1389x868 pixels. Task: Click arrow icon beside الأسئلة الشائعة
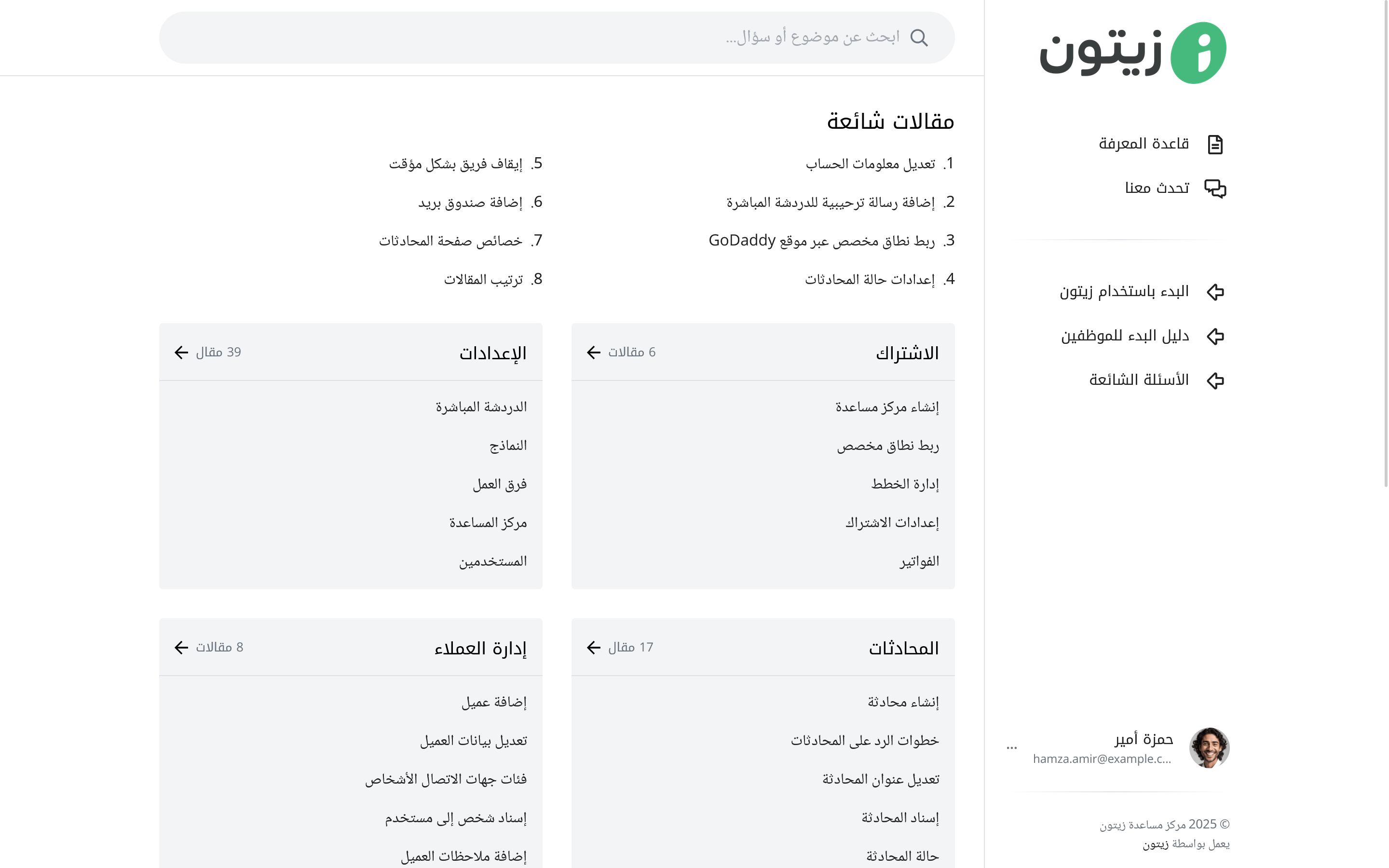coord(1214,380)
